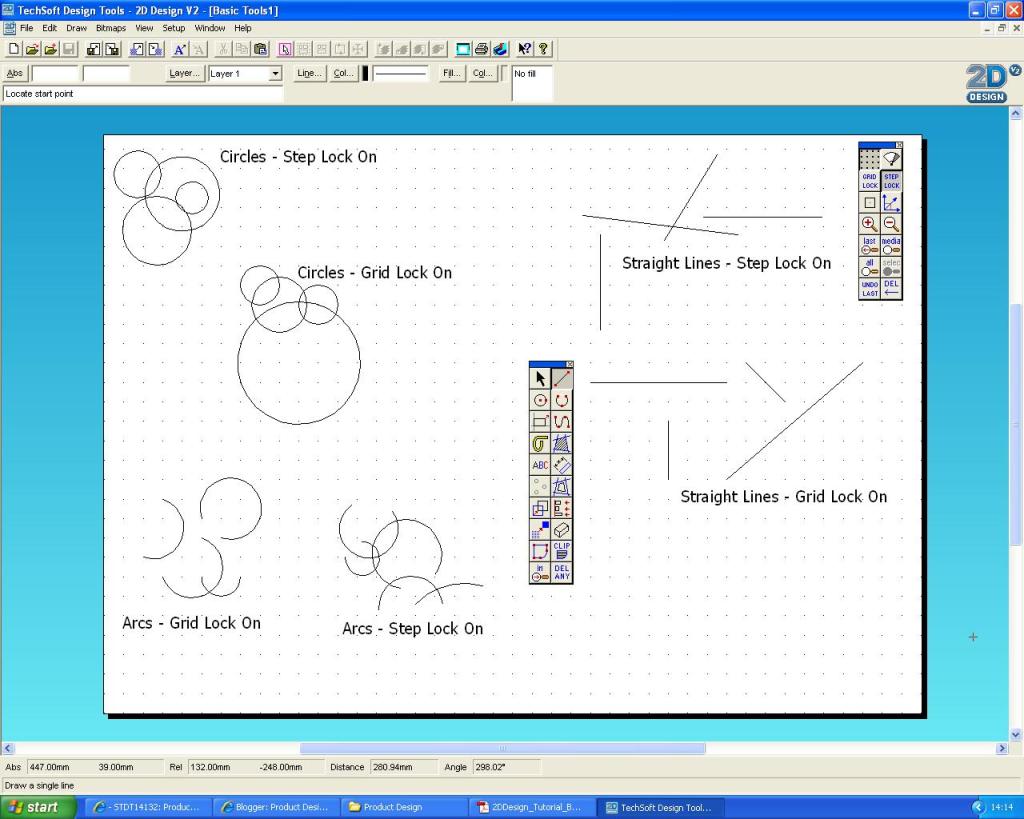Click the DEL ANY button
Viewport: 1024px width, 819px height.
[x=561, y=574]
